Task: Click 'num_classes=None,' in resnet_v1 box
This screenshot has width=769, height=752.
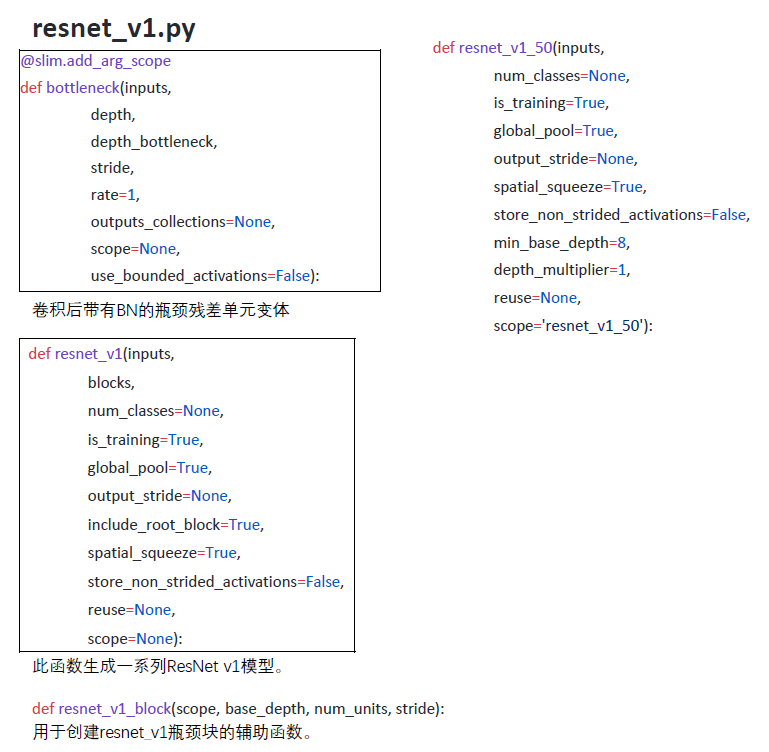Action: tap(156, 411)
